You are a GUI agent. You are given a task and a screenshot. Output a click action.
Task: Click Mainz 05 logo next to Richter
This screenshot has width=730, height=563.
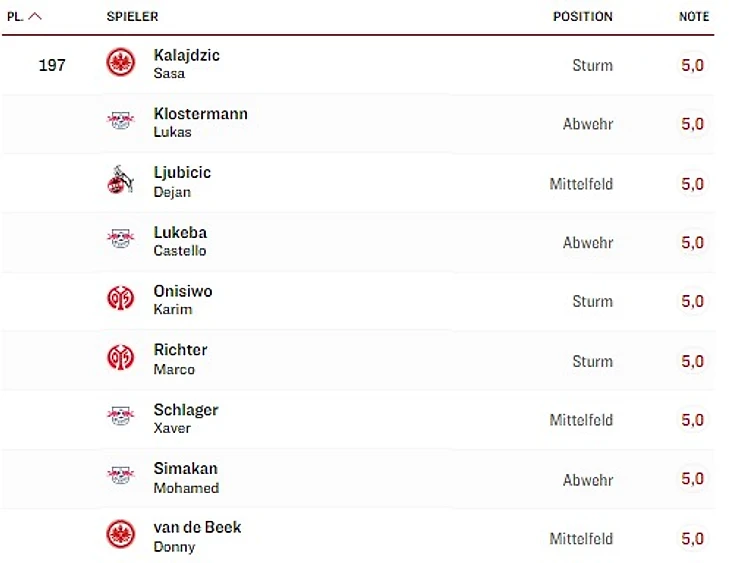point(121,358)
